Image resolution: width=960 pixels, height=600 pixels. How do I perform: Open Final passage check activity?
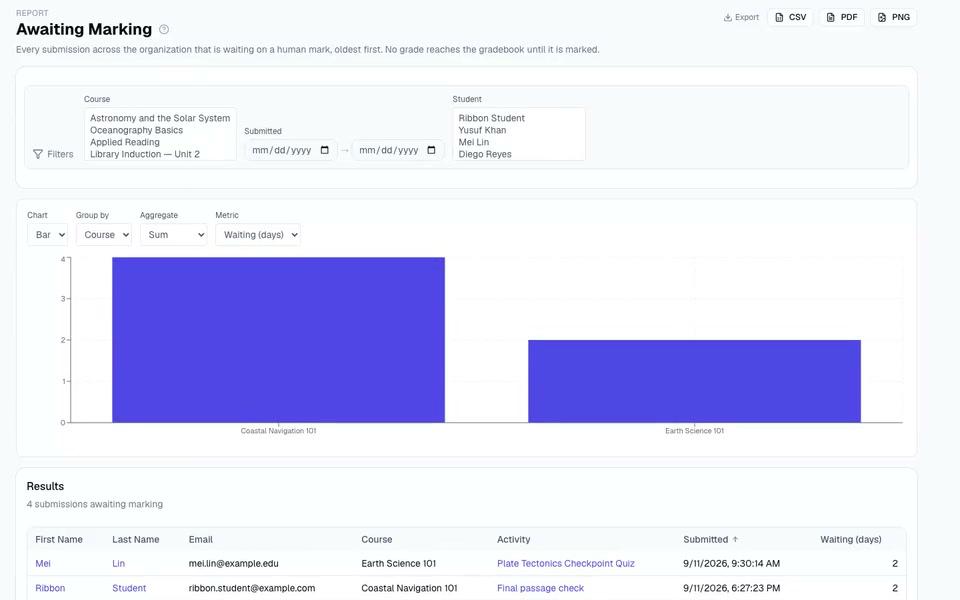[x=541, y=588]
